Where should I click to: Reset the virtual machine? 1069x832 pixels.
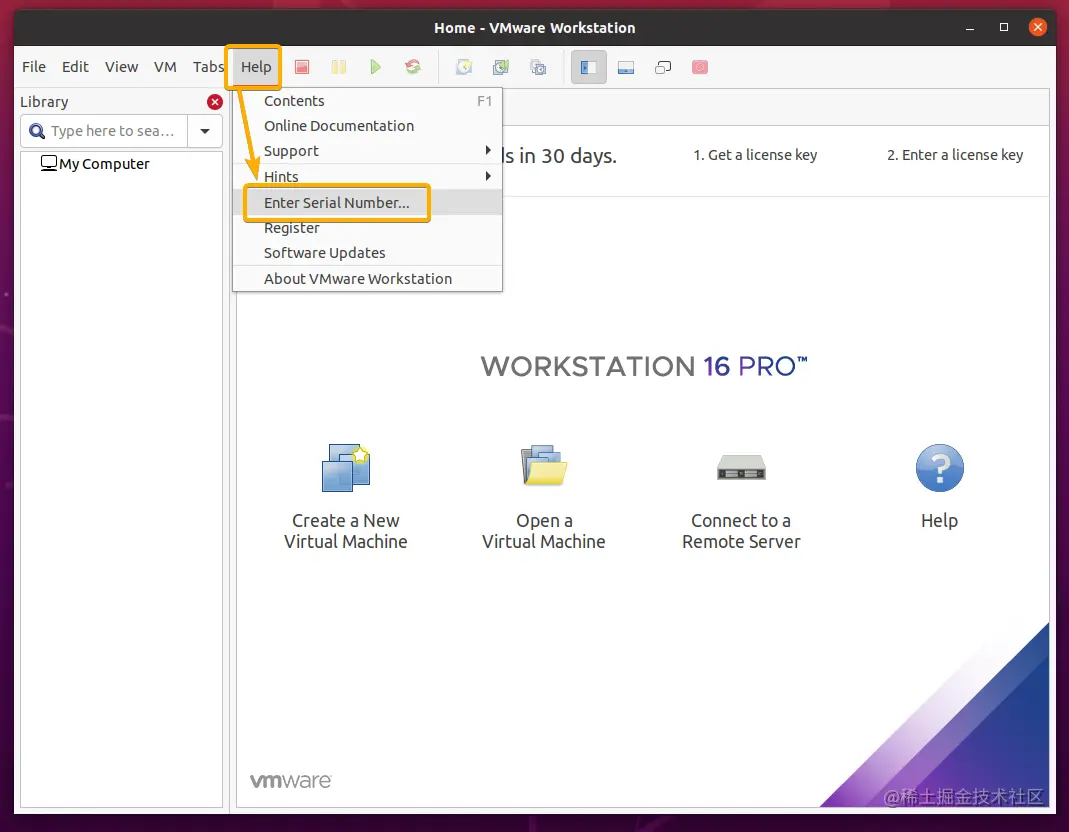413,67
